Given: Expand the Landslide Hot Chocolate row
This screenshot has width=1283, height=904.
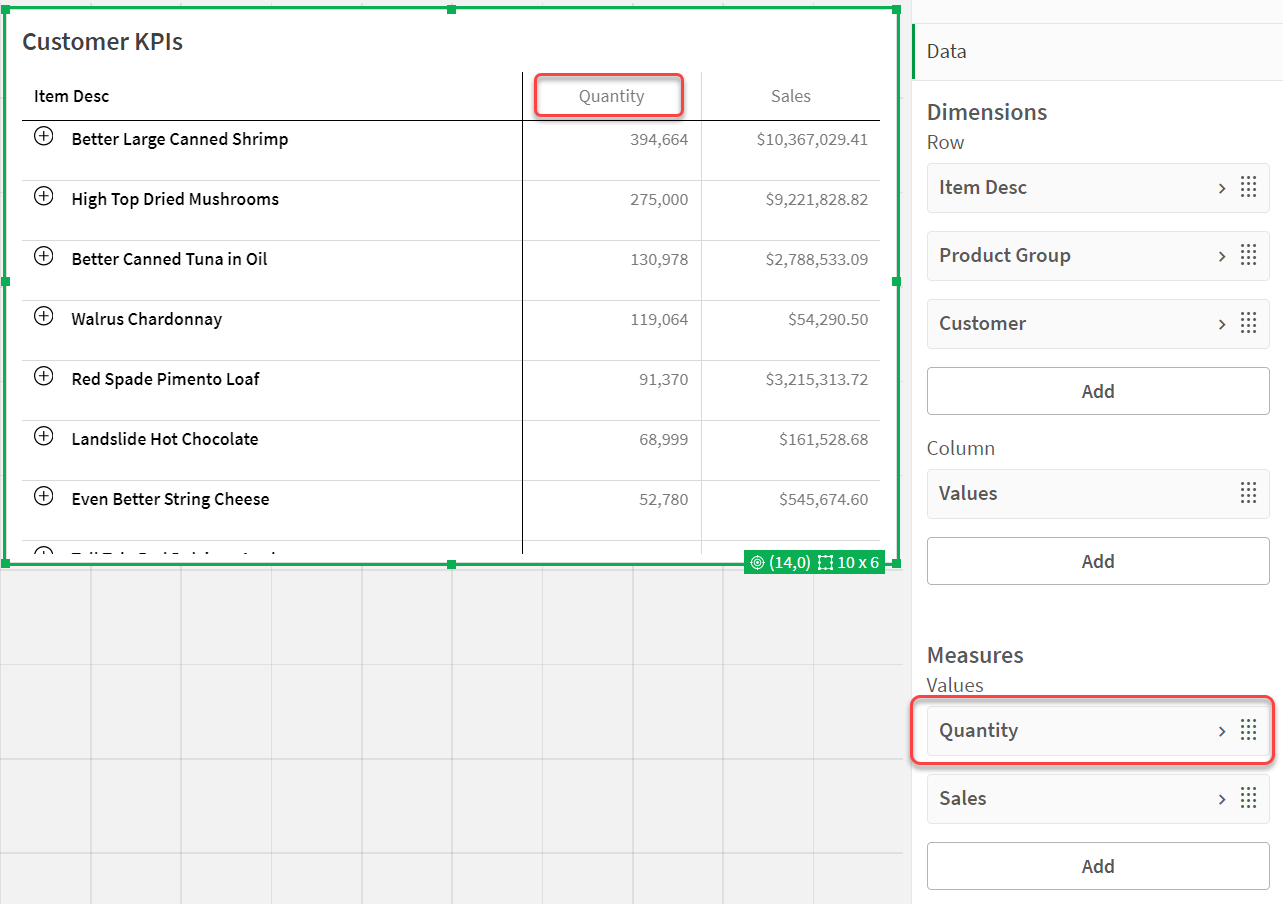Looking at the screenshot, I should pyautogui.click(x=43, y=436).
